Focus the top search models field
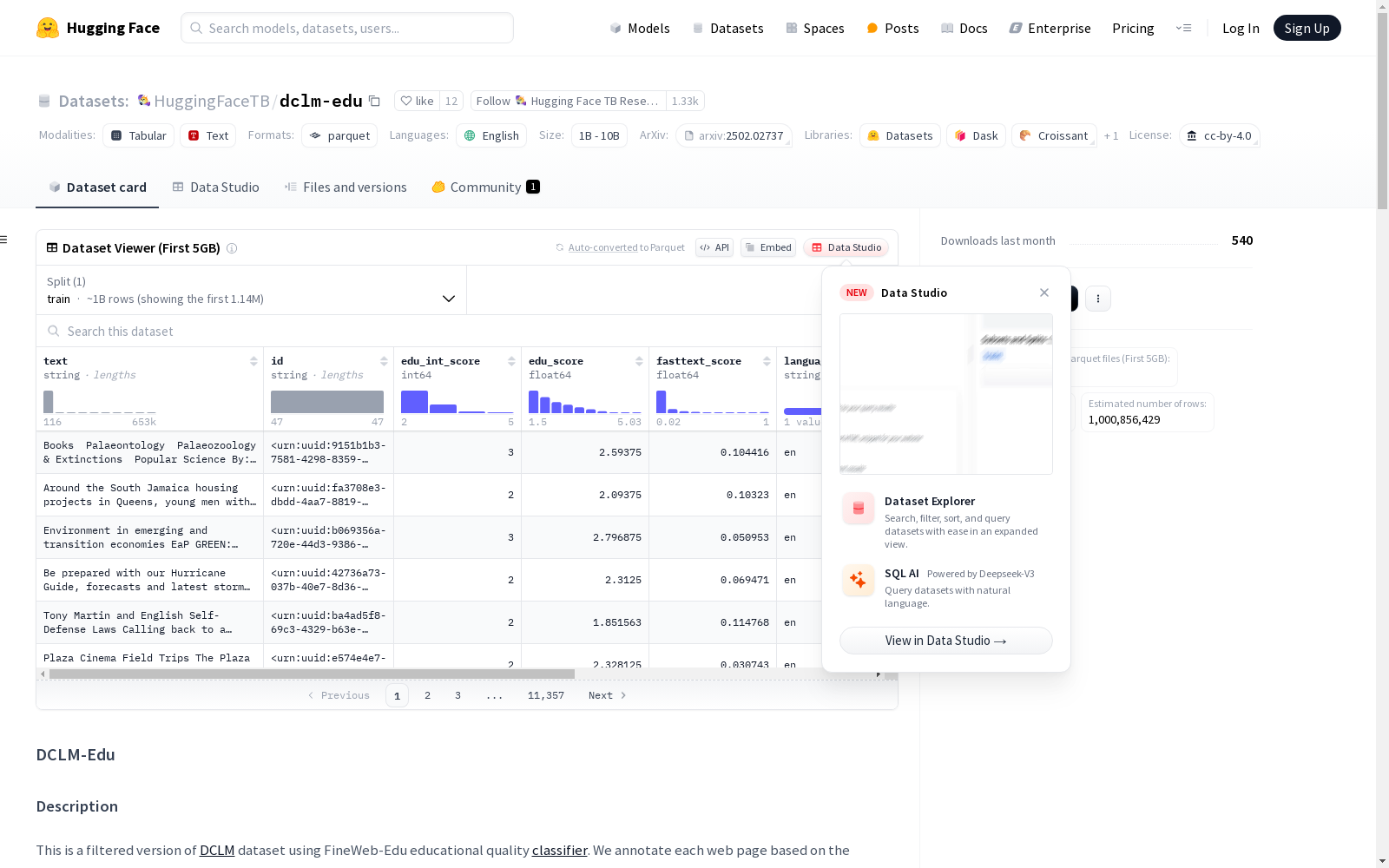The image size is (1389, 868). (x=347, y=28)
